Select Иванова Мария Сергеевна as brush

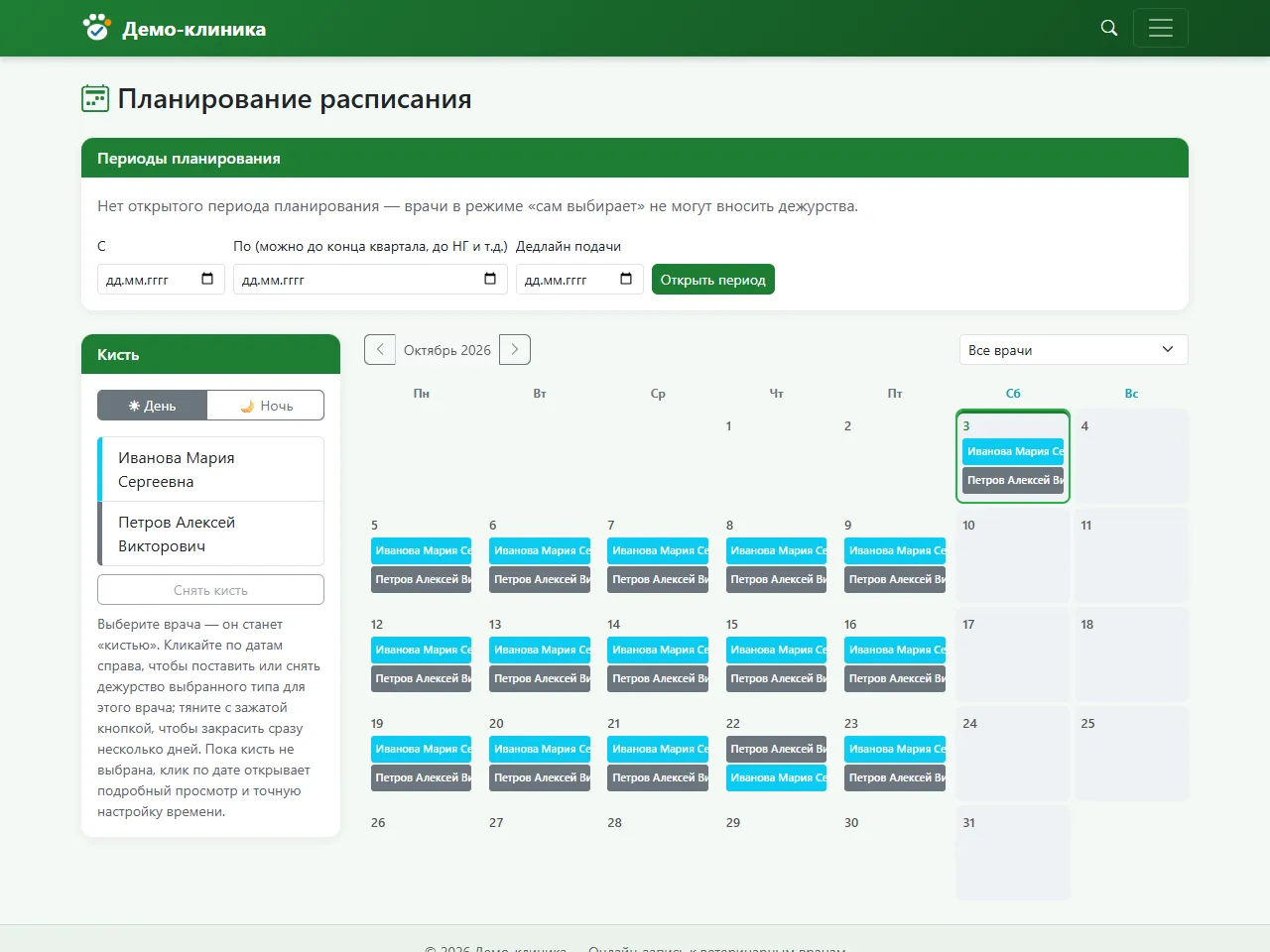[210, 469]
